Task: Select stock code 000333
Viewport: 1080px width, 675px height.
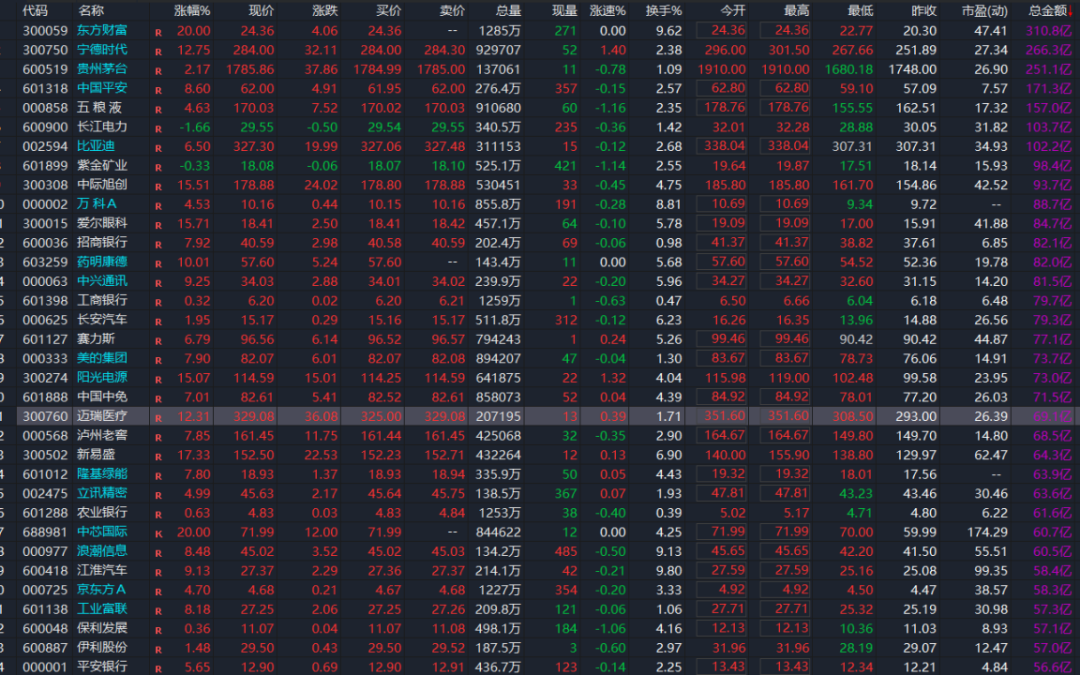Action: 45,358
